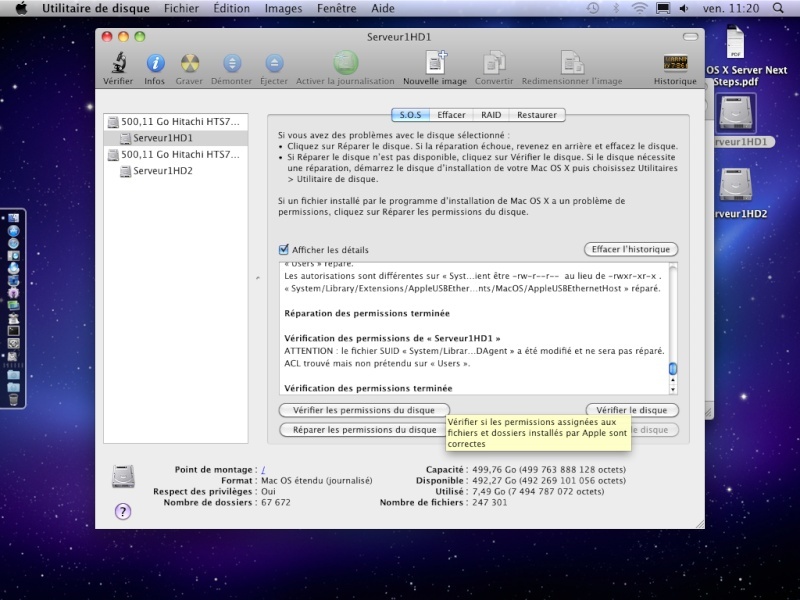
Task: Toggle the toolbar visibility pill button
Action: click(x=690, y=37)
